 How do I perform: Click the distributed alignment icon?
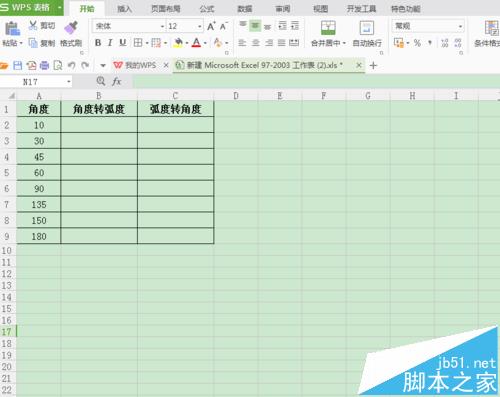[294, 43]
